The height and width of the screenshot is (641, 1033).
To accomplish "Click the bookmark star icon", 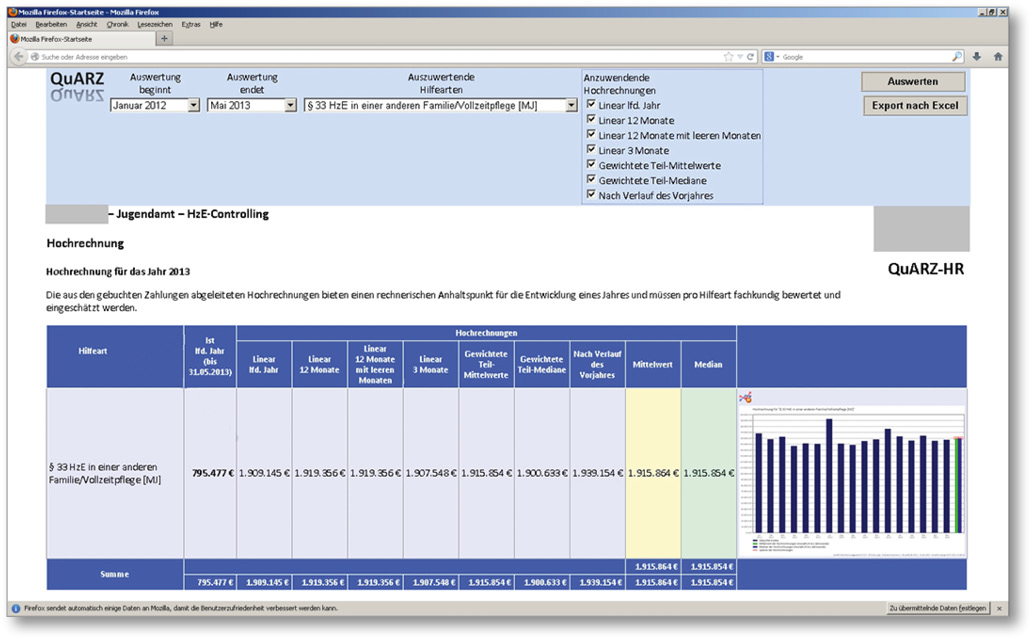I will click(x=728, y=57).
